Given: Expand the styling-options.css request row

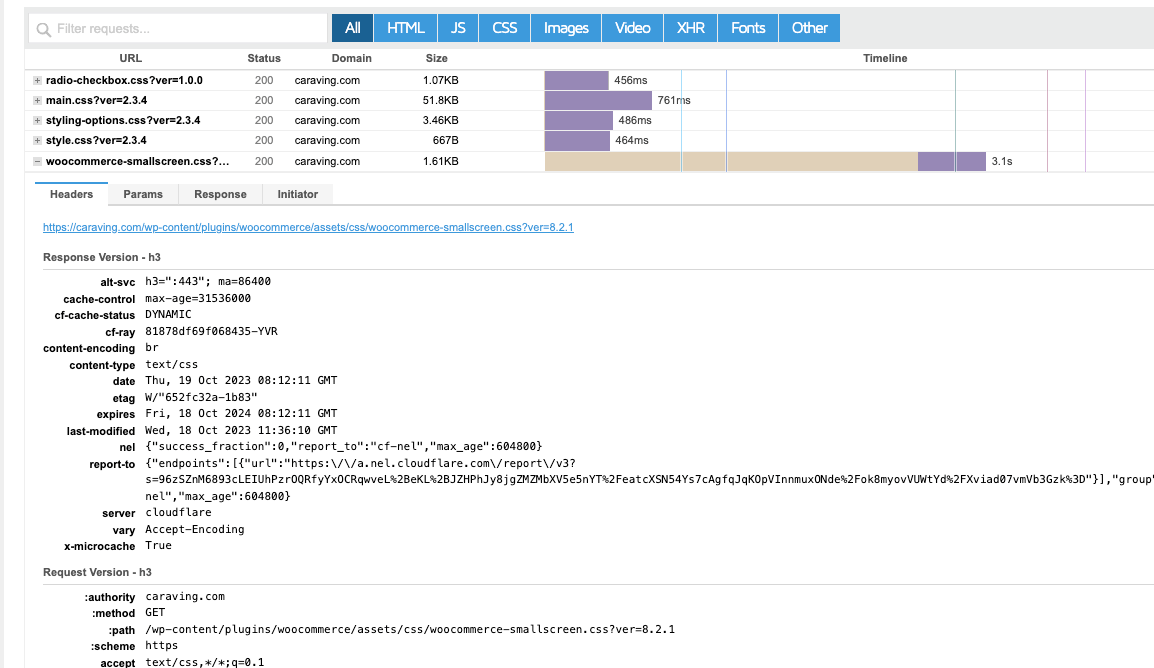Looking at the screenshot, I should tap(37, 120).
